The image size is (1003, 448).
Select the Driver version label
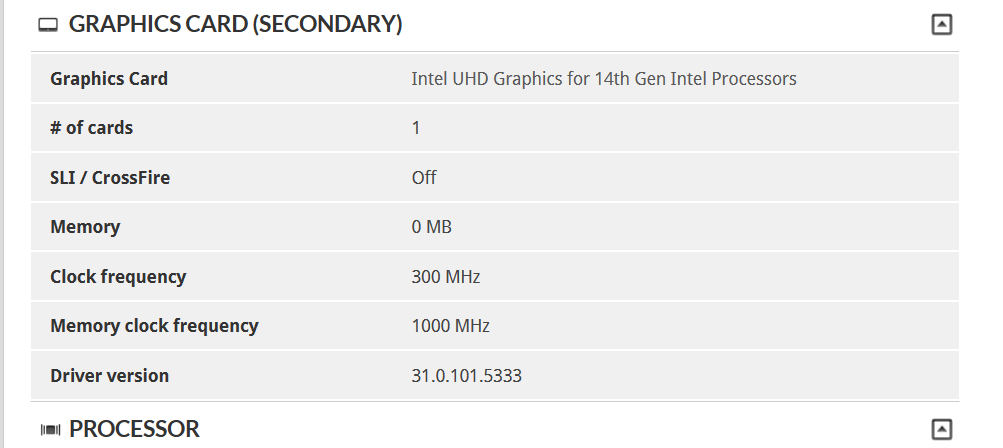pyautogui.click(x=109, y=376)
